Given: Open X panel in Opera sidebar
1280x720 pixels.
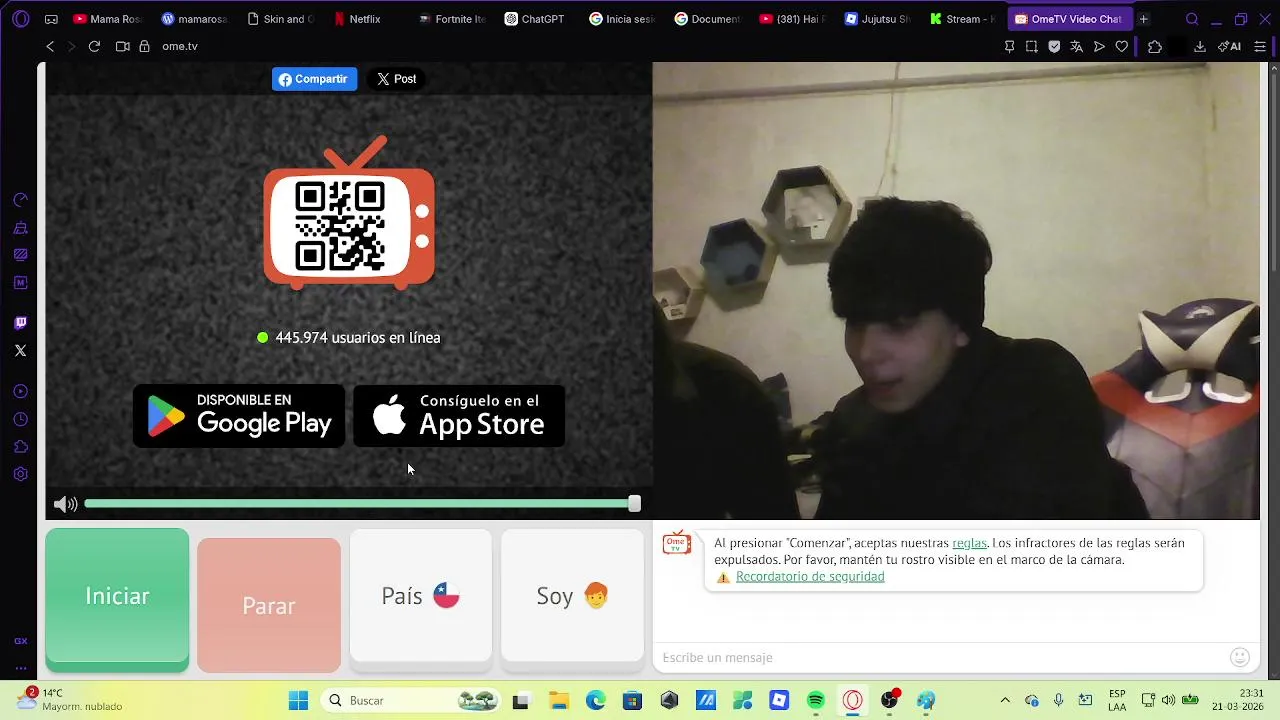Looking at the screenshot, I should click(x=20, y=350).
